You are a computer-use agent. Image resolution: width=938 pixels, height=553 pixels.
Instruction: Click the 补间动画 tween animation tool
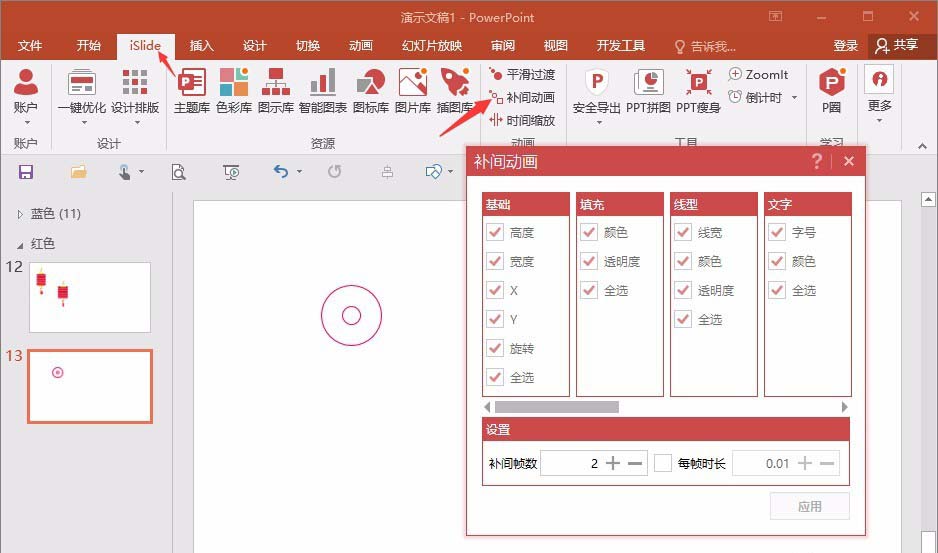tap(522, 97)
